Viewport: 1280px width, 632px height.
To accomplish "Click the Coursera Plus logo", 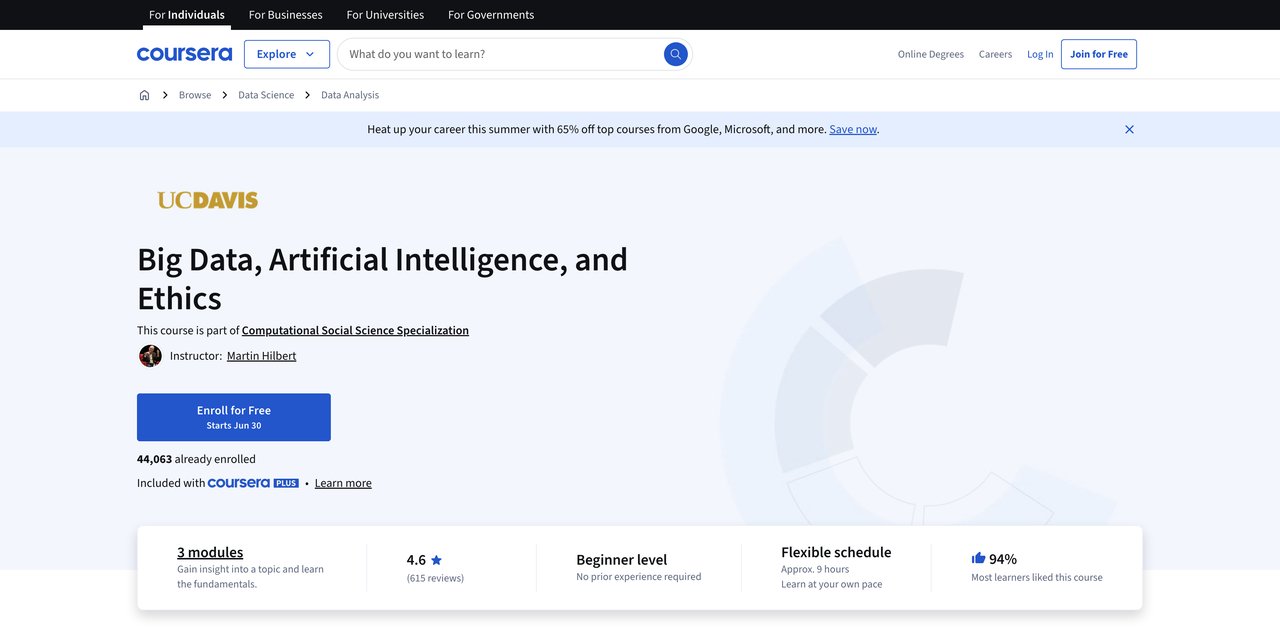I will pos(253,481).
